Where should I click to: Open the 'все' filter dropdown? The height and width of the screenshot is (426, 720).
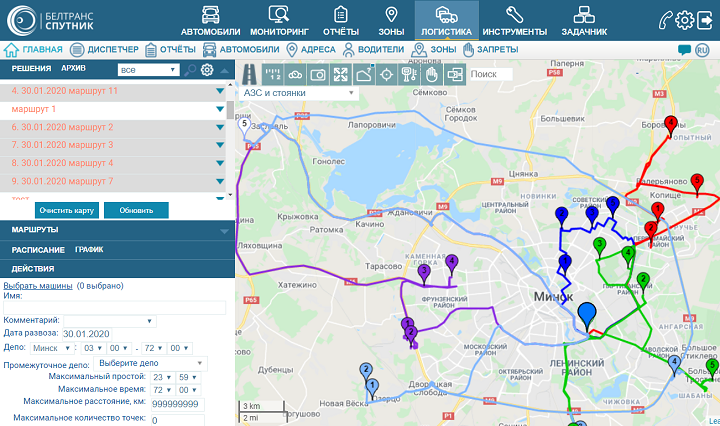click(x=148, y=70)
